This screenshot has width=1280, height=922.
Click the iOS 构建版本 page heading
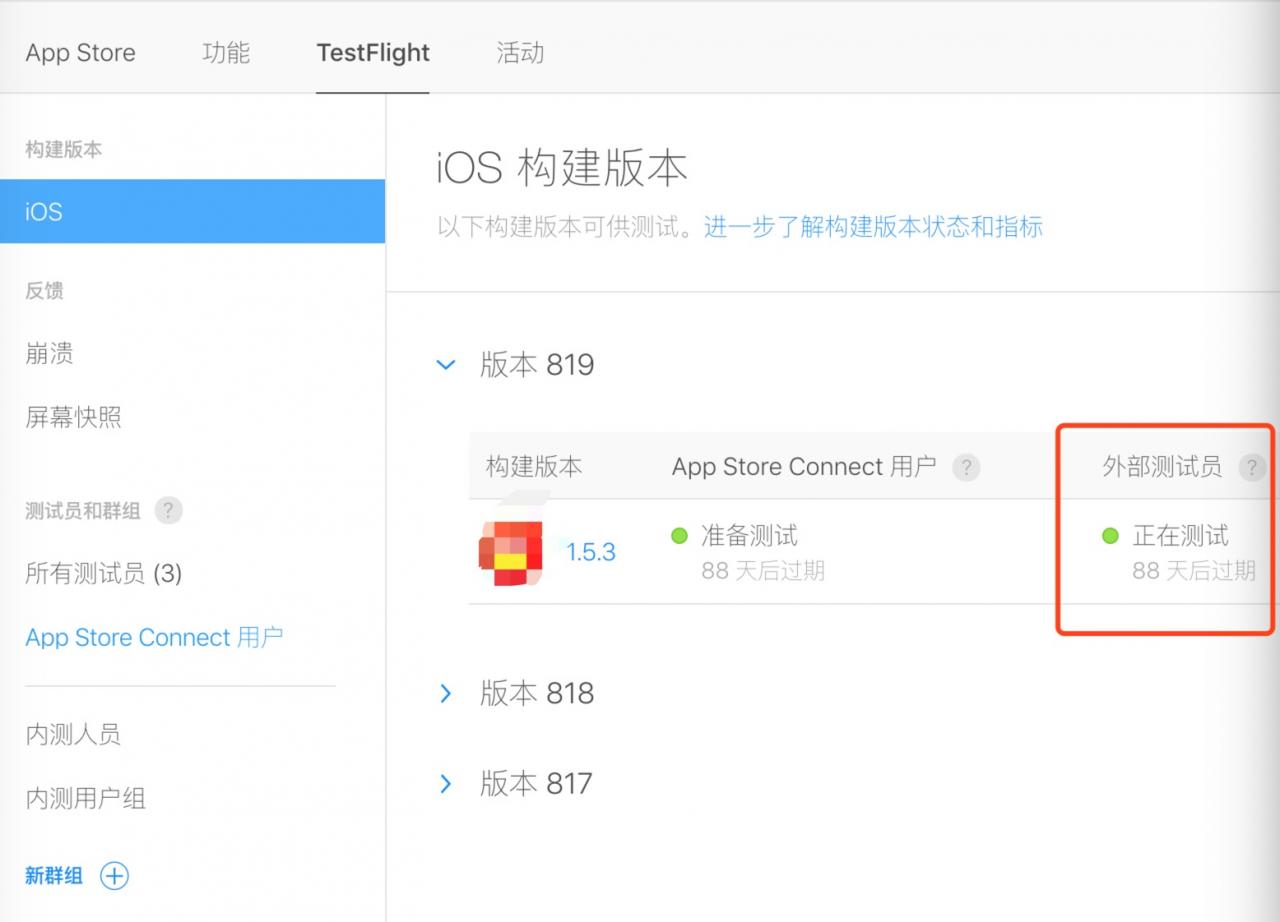562,168
